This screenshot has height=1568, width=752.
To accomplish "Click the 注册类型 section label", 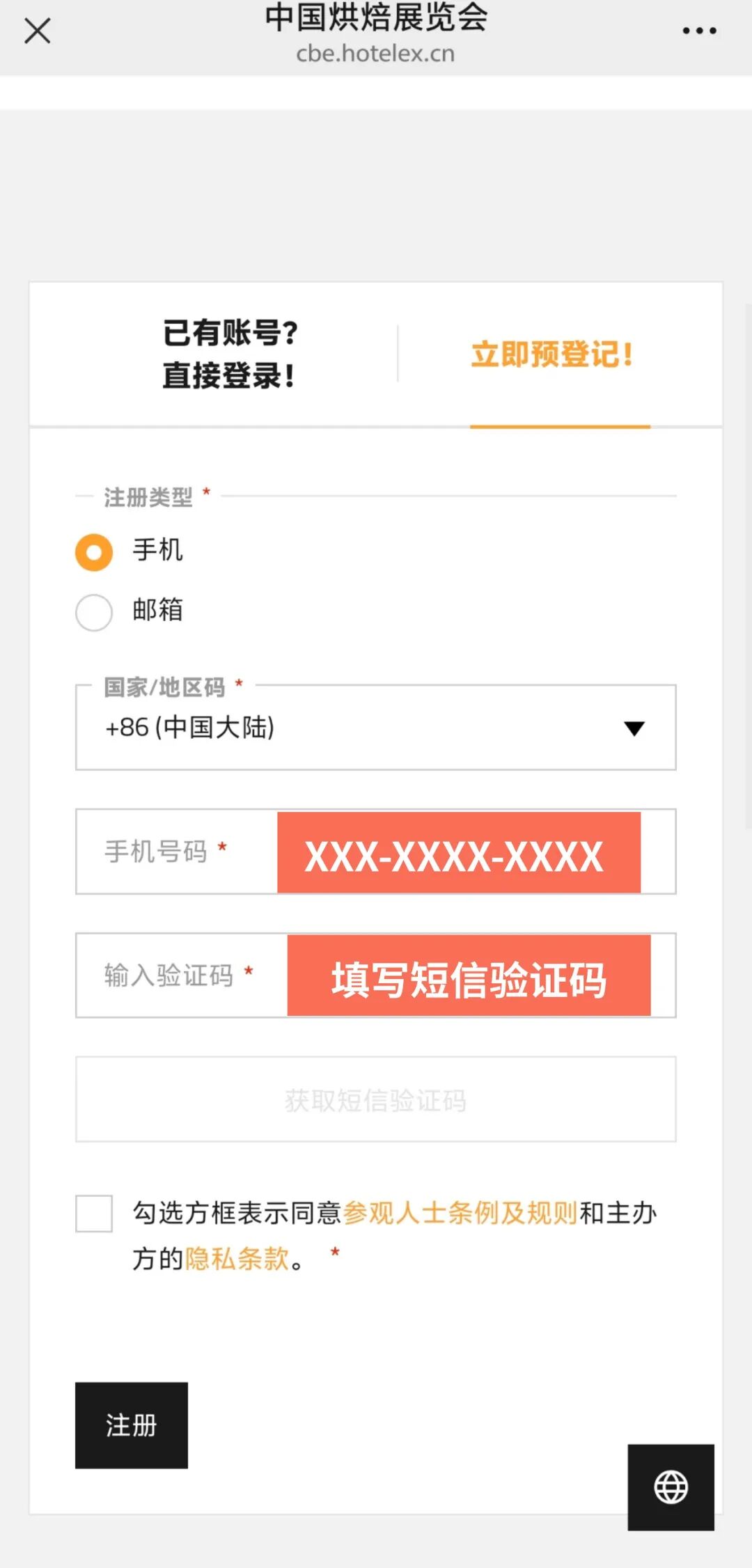I will (x=148, y=497).
